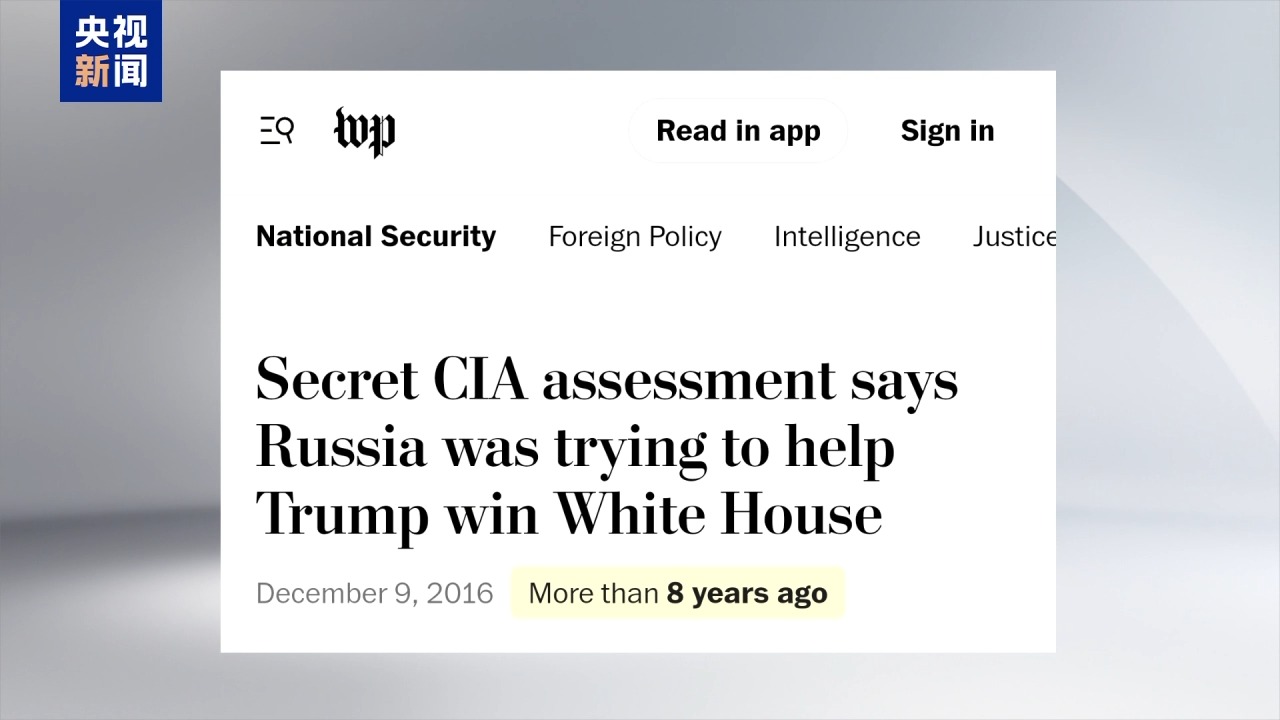Screen dimensions: 1280x720
Task: Click the More than 8 years ago badge
Action: click(x=678, y=593)
